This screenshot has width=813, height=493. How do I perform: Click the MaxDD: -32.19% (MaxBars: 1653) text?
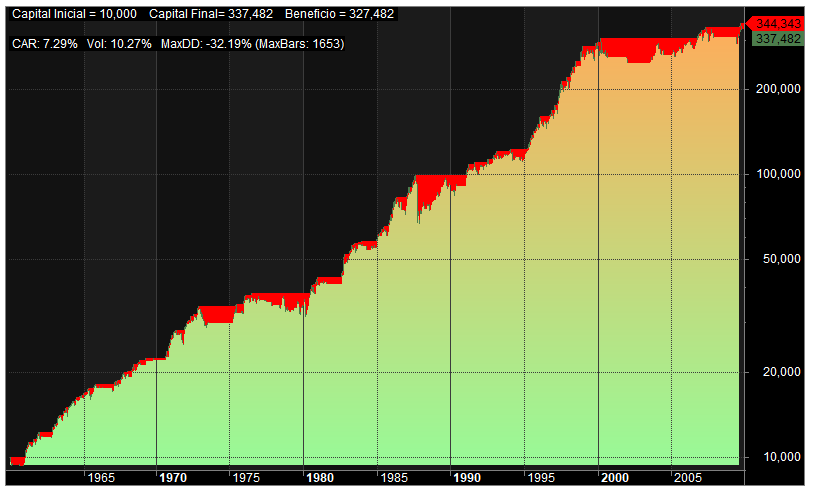[253, 44]
